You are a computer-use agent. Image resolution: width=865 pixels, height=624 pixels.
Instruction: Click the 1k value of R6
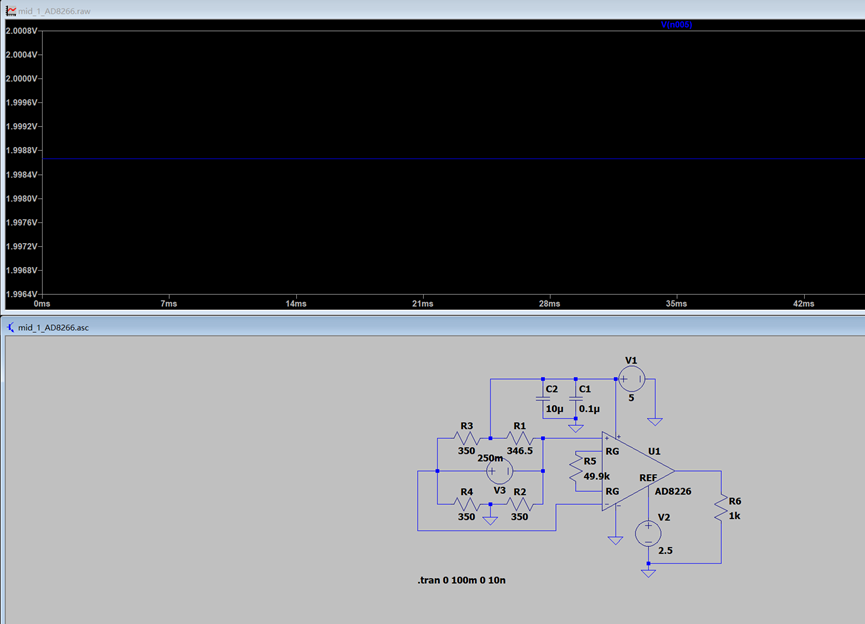pyautogui.click(x=734, y=516)
